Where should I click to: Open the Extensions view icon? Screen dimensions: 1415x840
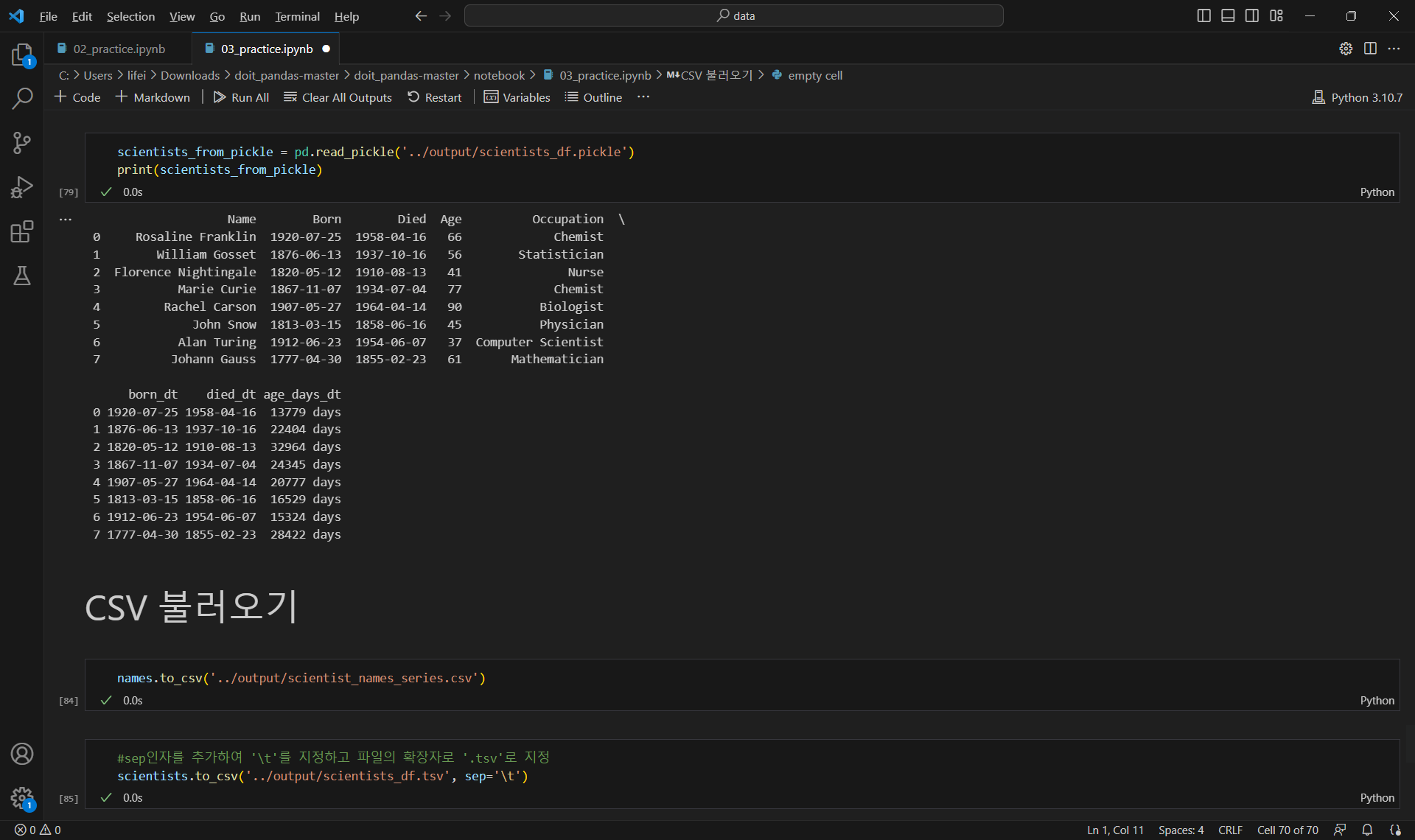click(x=22, y=232)
